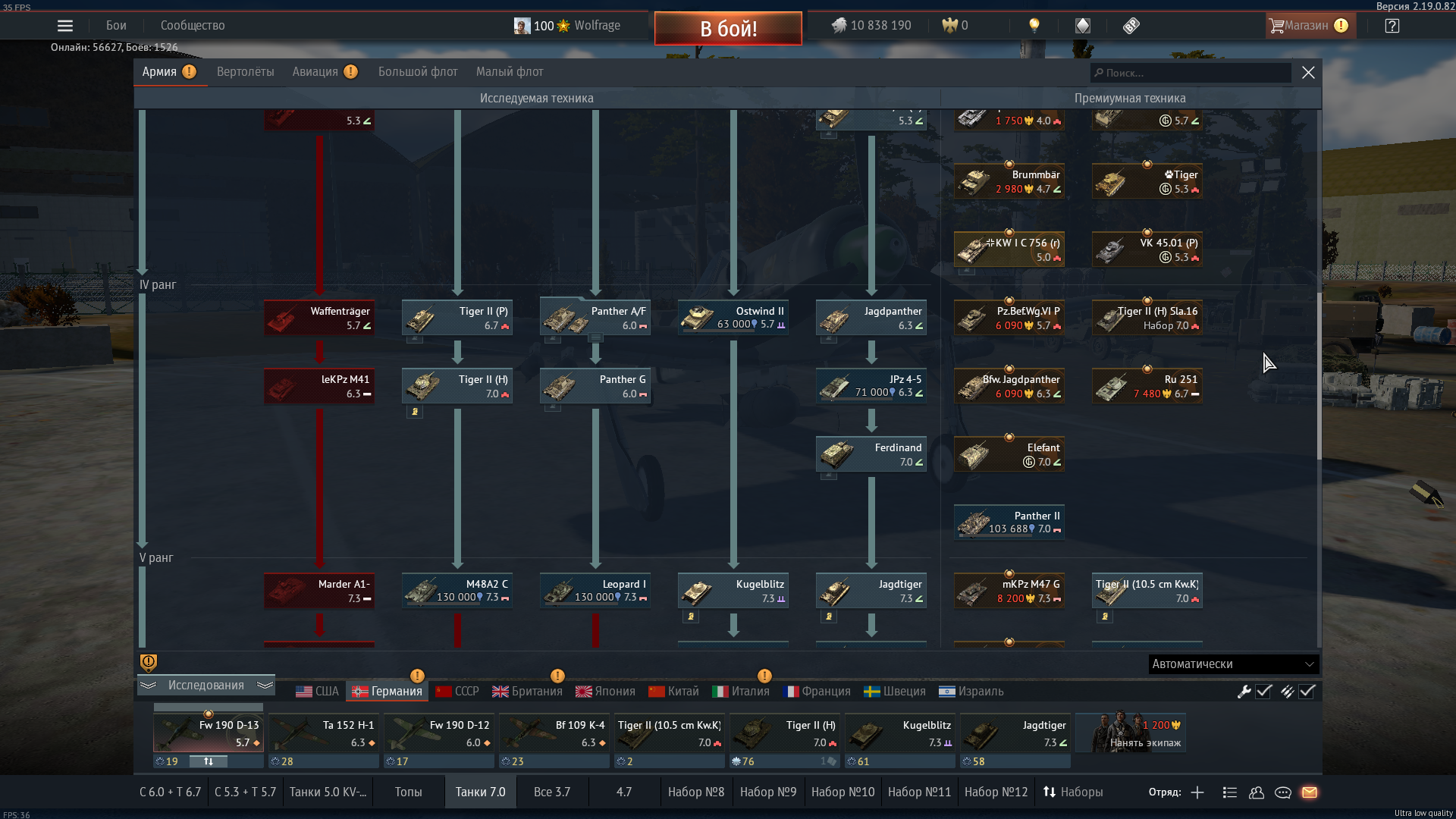
Task: Click the talisman icon under Kugelblitz in tree
Action: [691, 617]
